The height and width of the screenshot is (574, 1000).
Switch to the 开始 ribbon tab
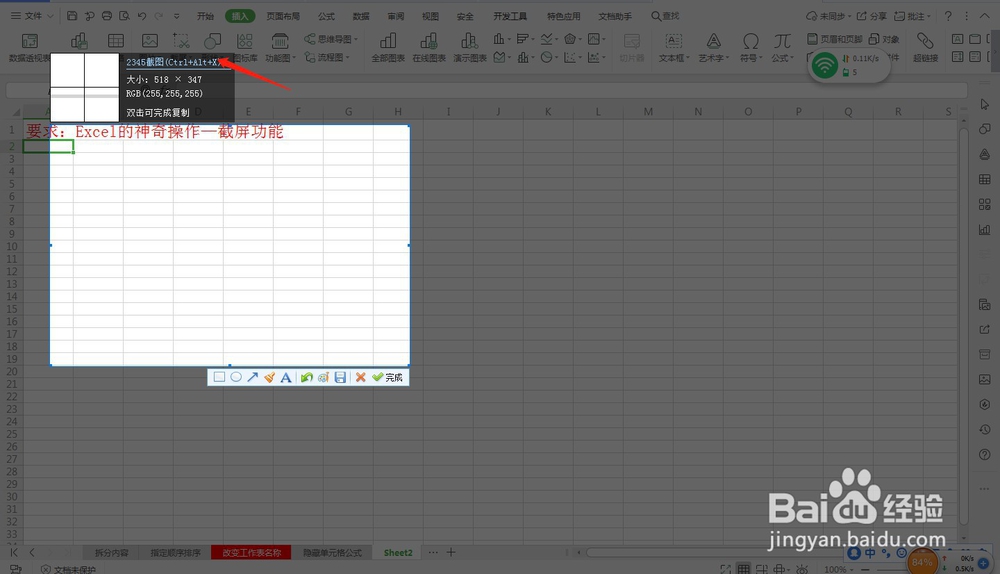click(x=205, y=16)
